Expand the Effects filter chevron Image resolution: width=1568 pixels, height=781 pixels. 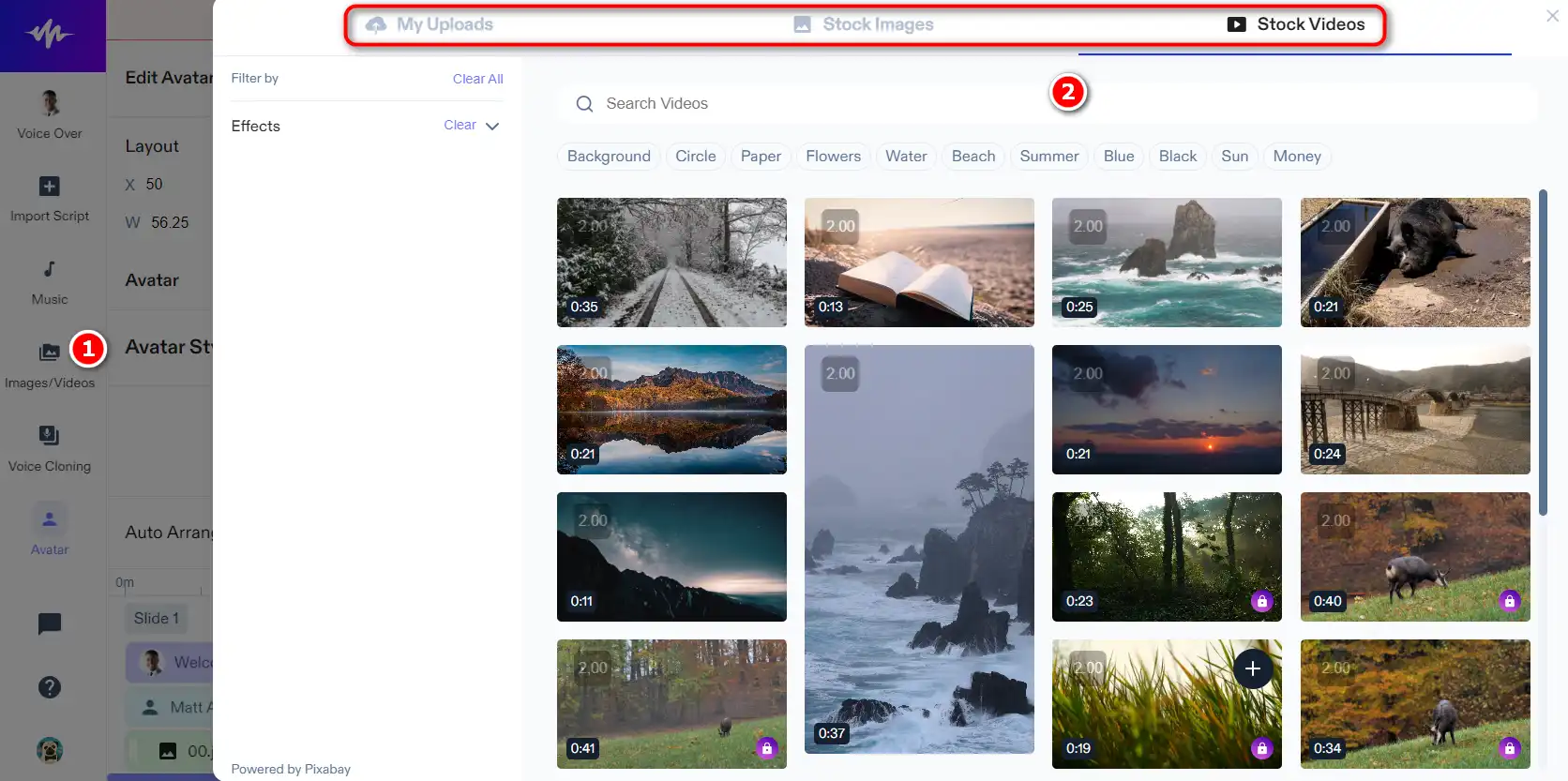[492, 126]
